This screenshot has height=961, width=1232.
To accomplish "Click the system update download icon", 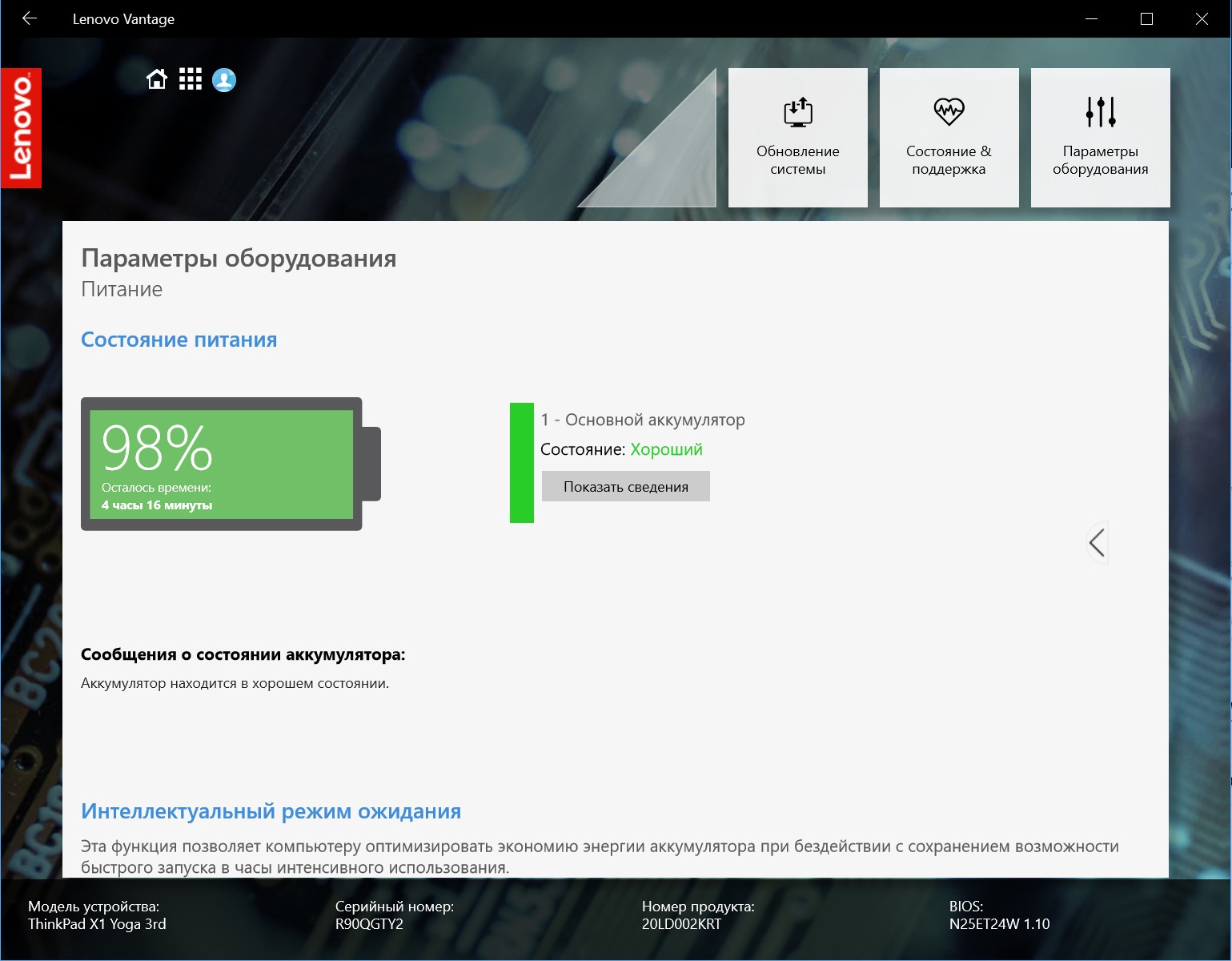I will point(798,112).
